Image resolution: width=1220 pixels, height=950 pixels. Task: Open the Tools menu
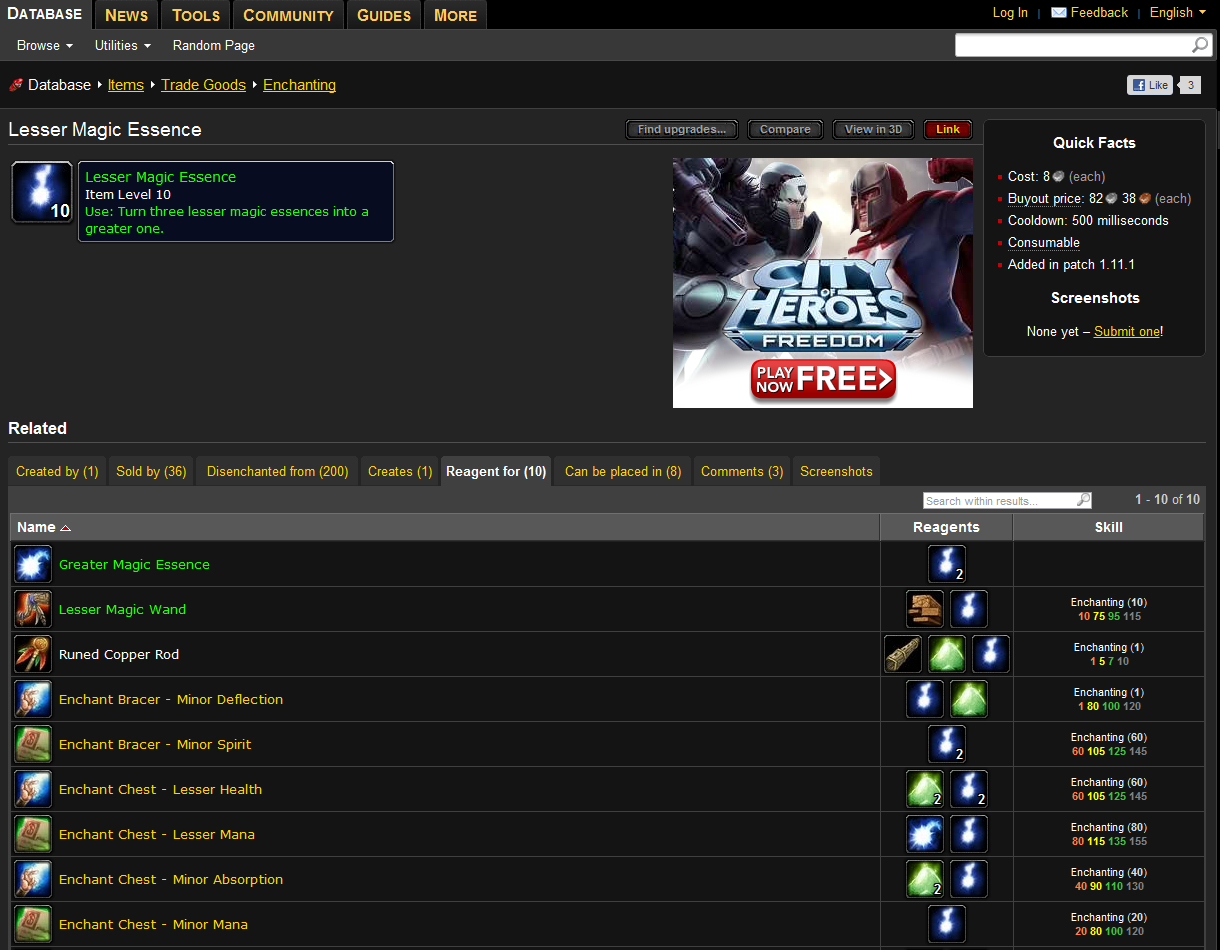[194, 14]
